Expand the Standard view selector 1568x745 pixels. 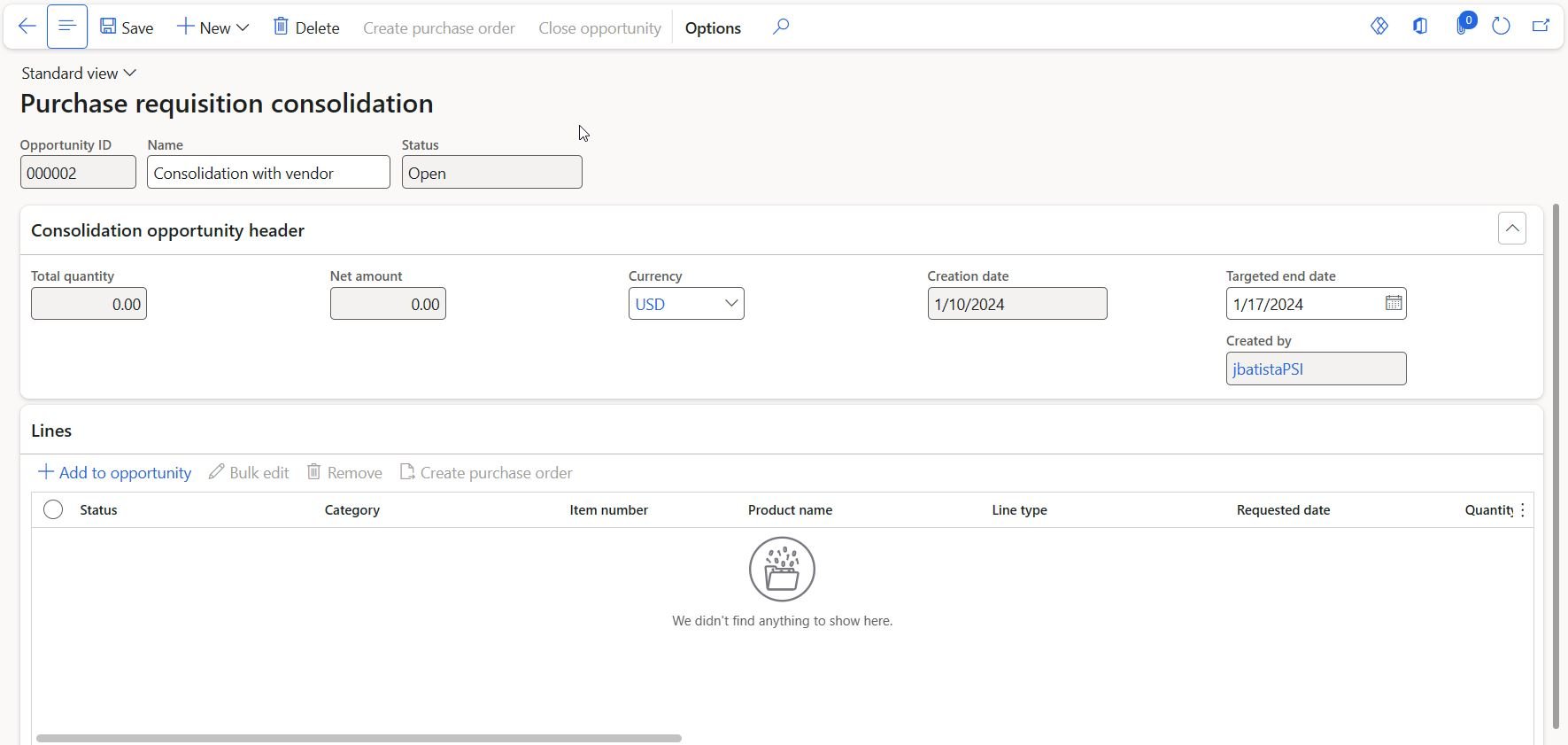(79, 73)
